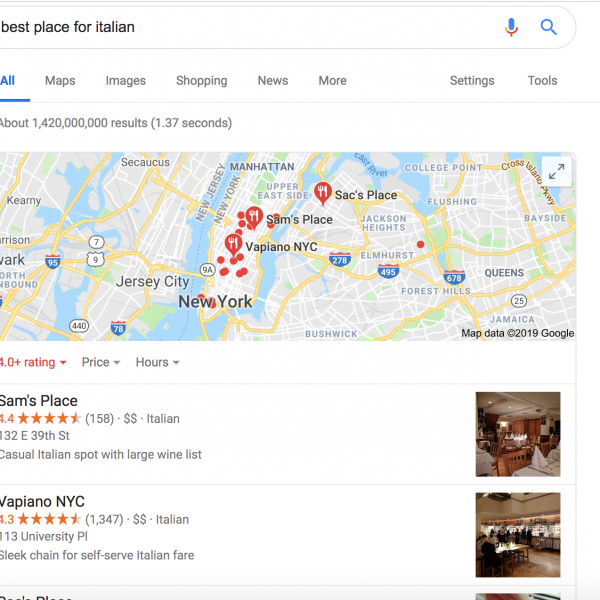Screen dimensions: 600x600
Task: Expand the map to full view
Action: click(556, 171)
